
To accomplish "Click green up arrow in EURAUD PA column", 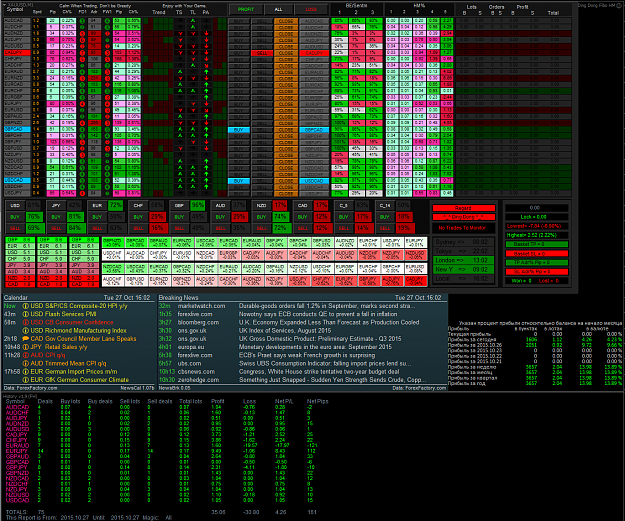I will click(x=206, y=71).
